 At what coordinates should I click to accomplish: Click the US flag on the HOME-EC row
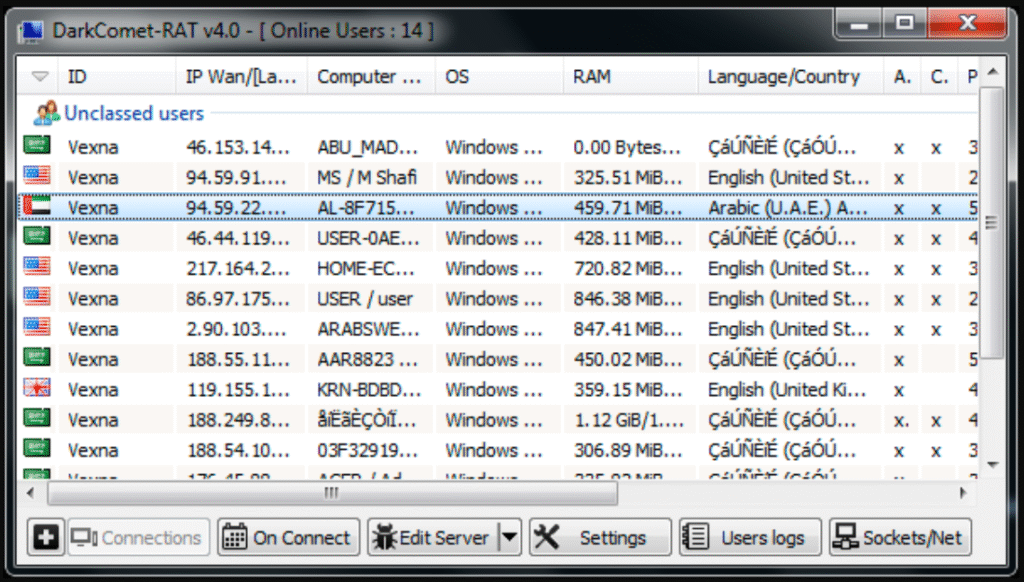(37, 268)
